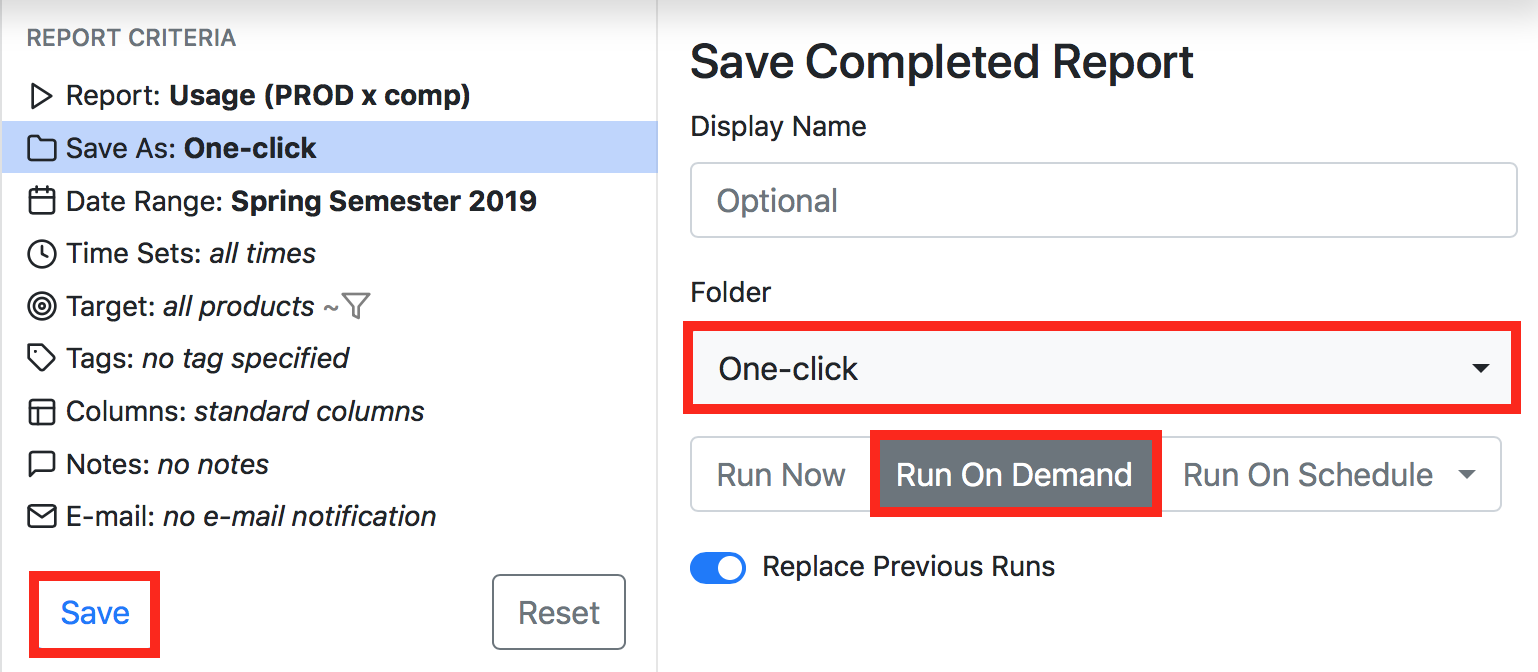Screen dimensions: 1538x672
Task: Click the bullseye Target icon
Action: coord(41,307)
